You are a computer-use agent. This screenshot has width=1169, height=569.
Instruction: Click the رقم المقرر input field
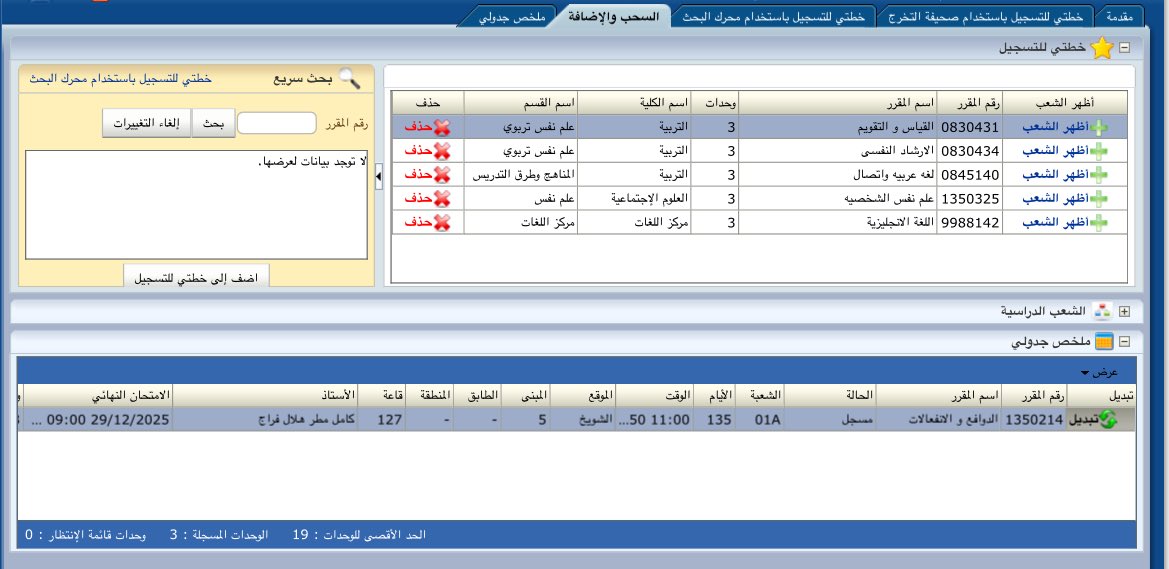pyautogui.click(x=277, y=124)
